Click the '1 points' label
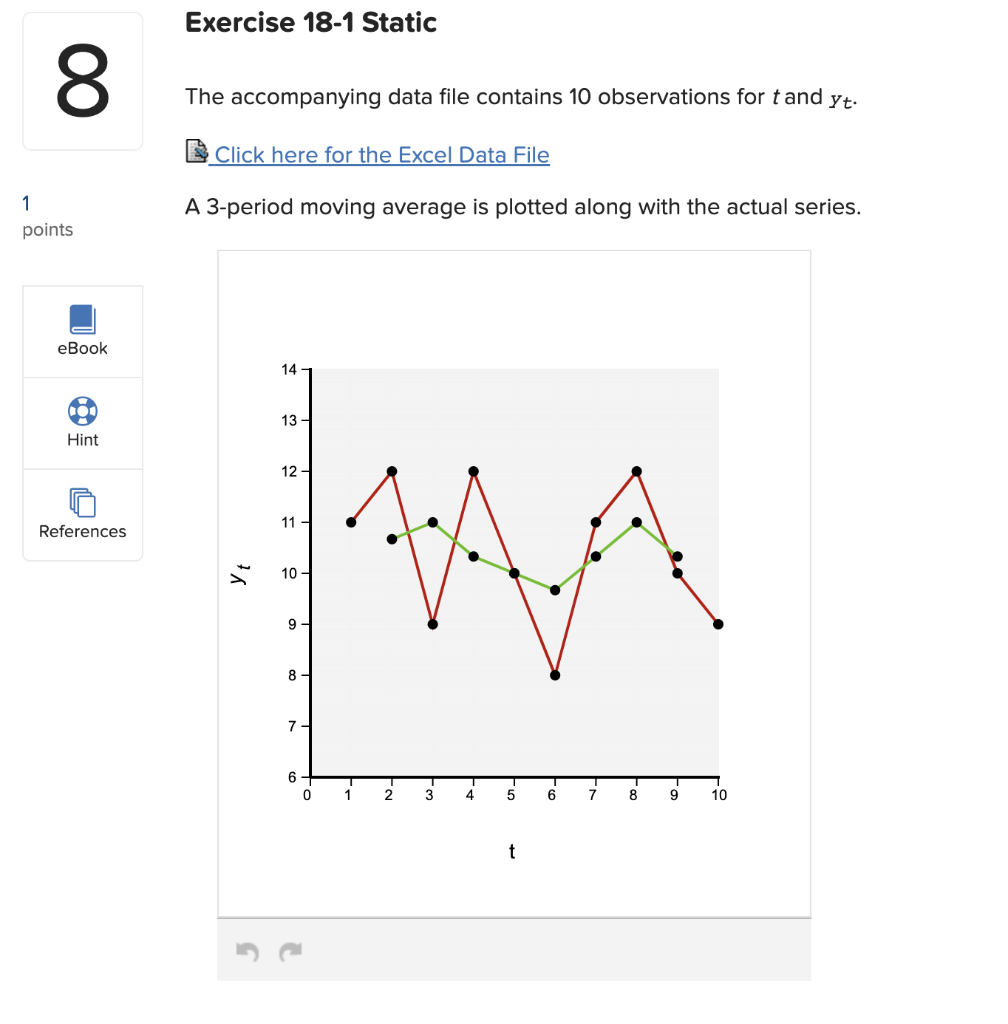Viewport: 1008px width, 1024px height. click(26, 203)
